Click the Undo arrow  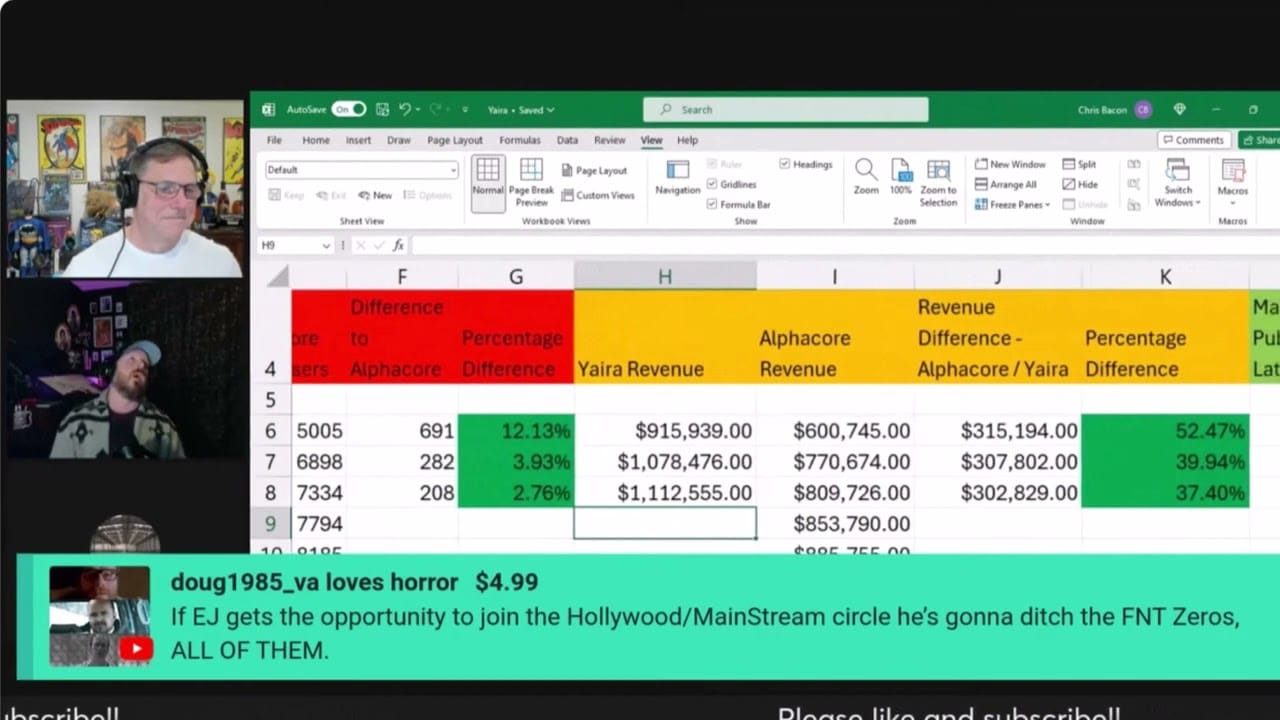pos(405,109)
